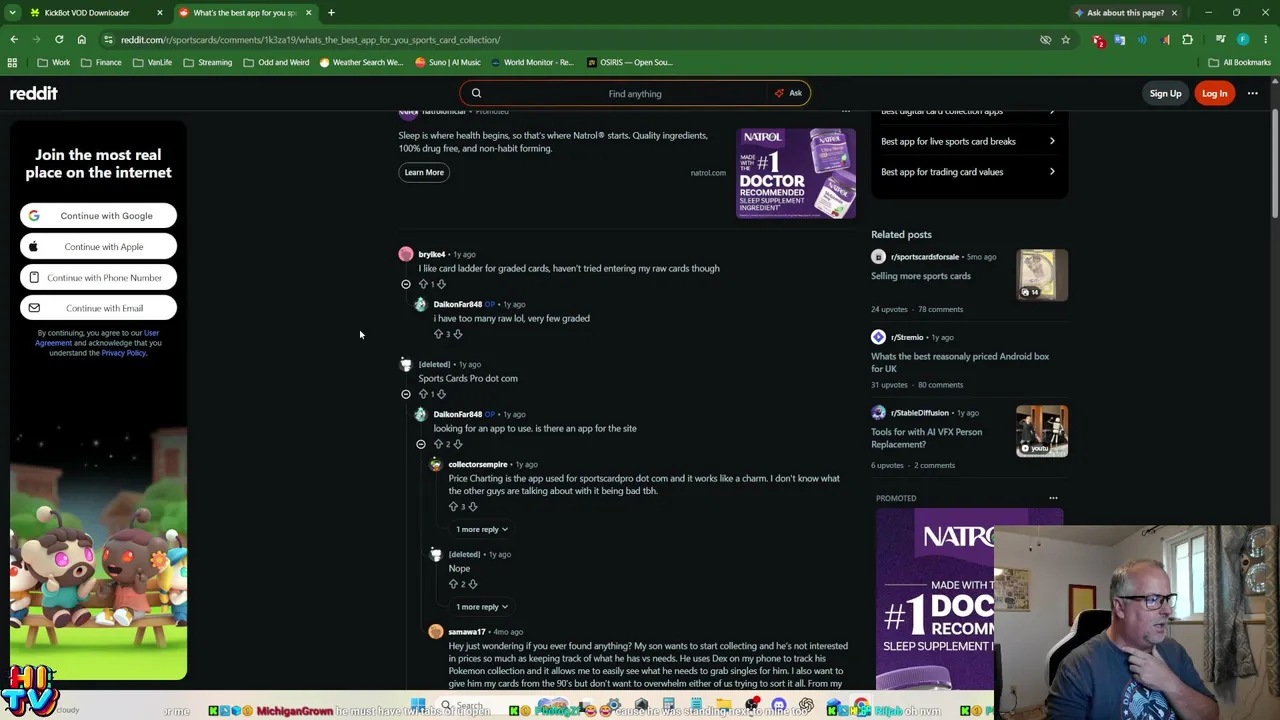Expand "1 more reply" under collectorsempire's comment
This screenshot has width=1280, height=720.
(x=482, y=529)
